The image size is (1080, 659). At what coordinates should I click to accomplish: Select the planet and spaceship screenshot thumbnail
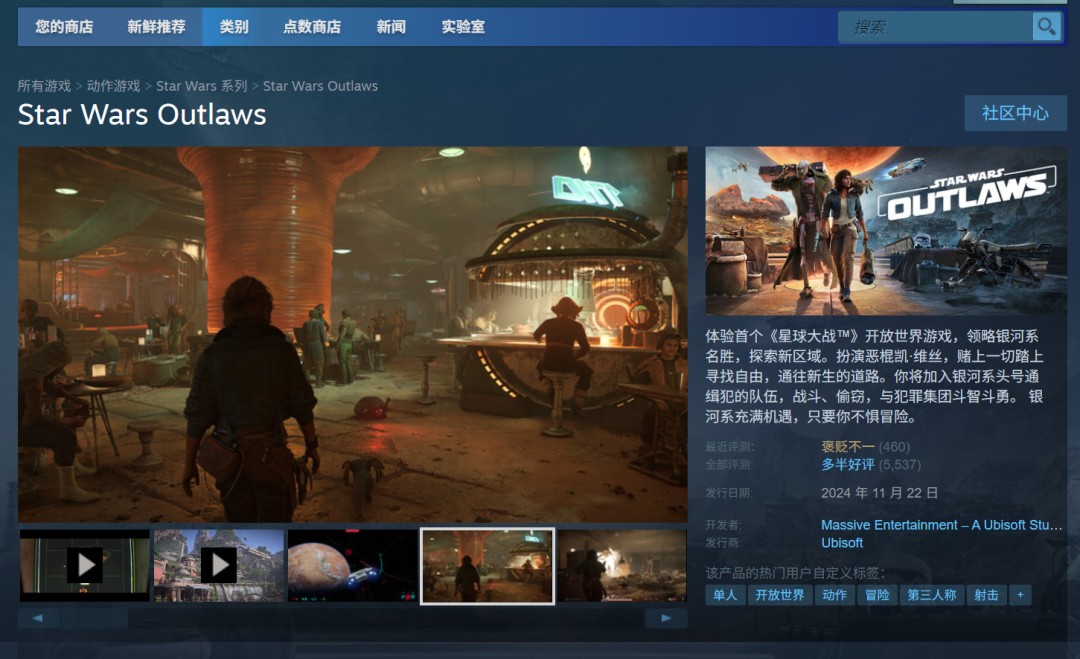(353, 566)
